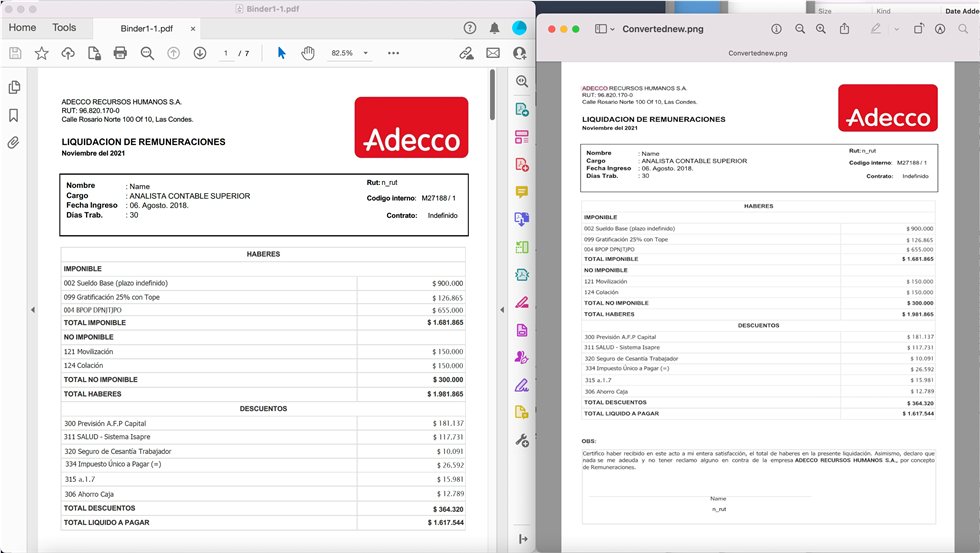Click the Print icon in Acrobat toolbar
The height and width of the screenshot is (553, 980).
pos(120,53)
